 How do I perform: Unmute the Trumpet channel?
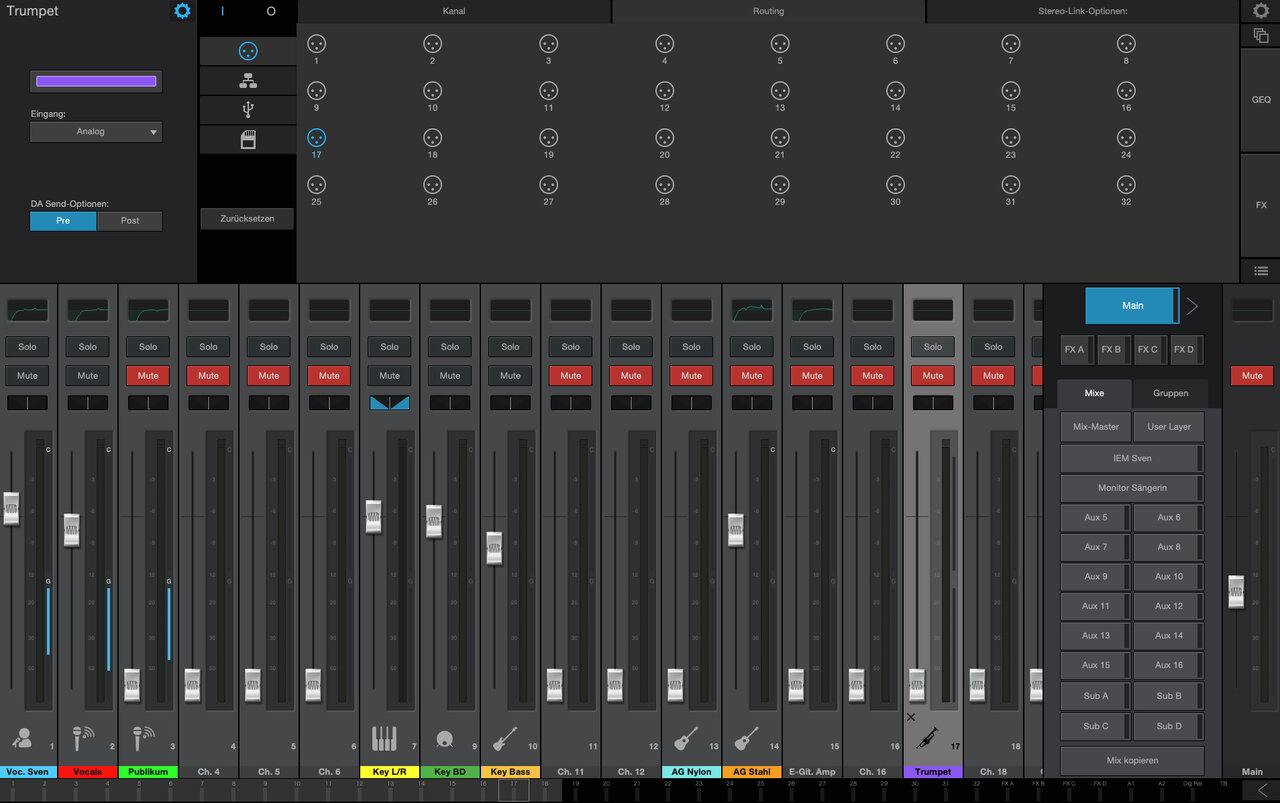(933, 376)
